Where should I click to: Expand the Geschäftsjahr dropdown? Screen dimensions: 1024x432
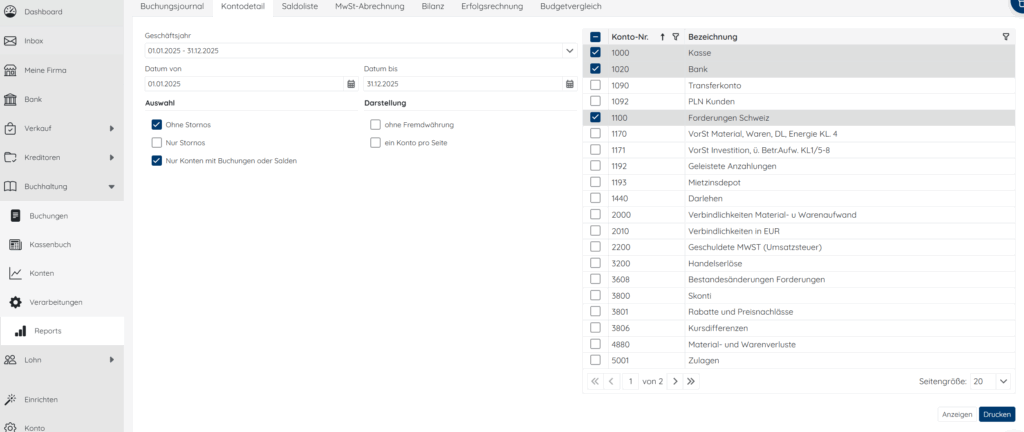coord(570,50)
